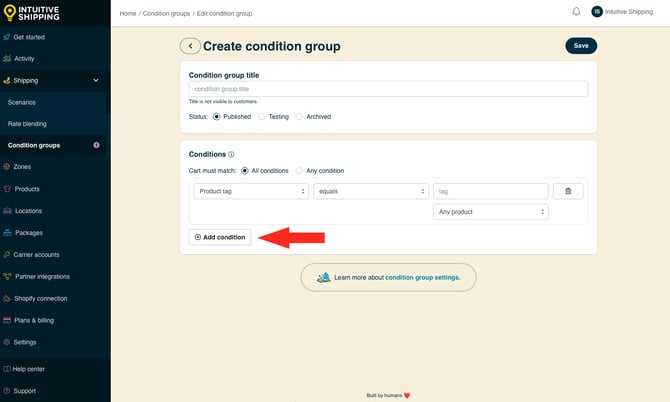This screenshot has height=402, width=670.
Task: Open the Any product dropdown
Action: tap(491, 211)
